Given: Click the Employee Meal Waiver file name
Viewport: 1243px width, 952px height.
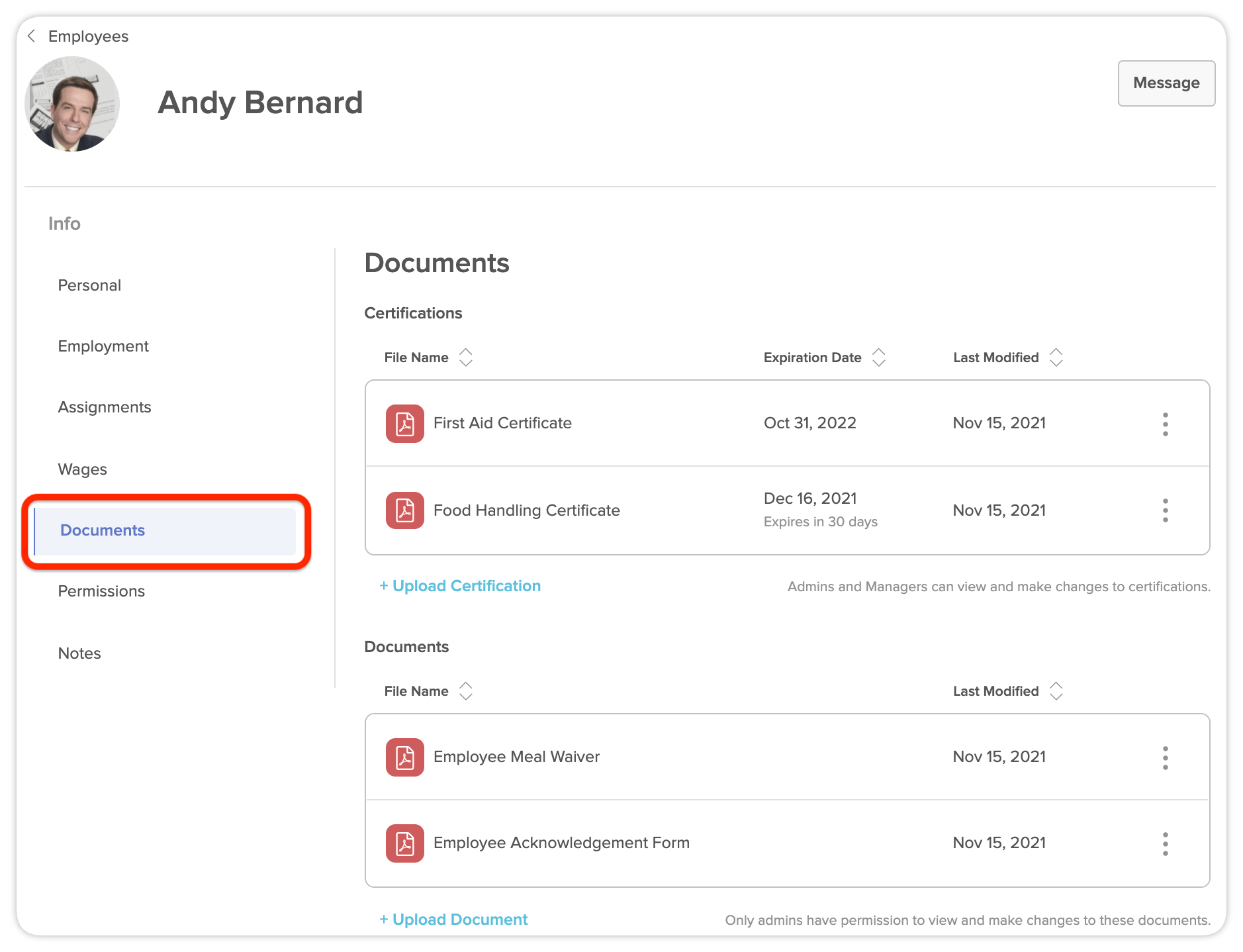Looking at the screenshot, I should click(x=516, y=757).
